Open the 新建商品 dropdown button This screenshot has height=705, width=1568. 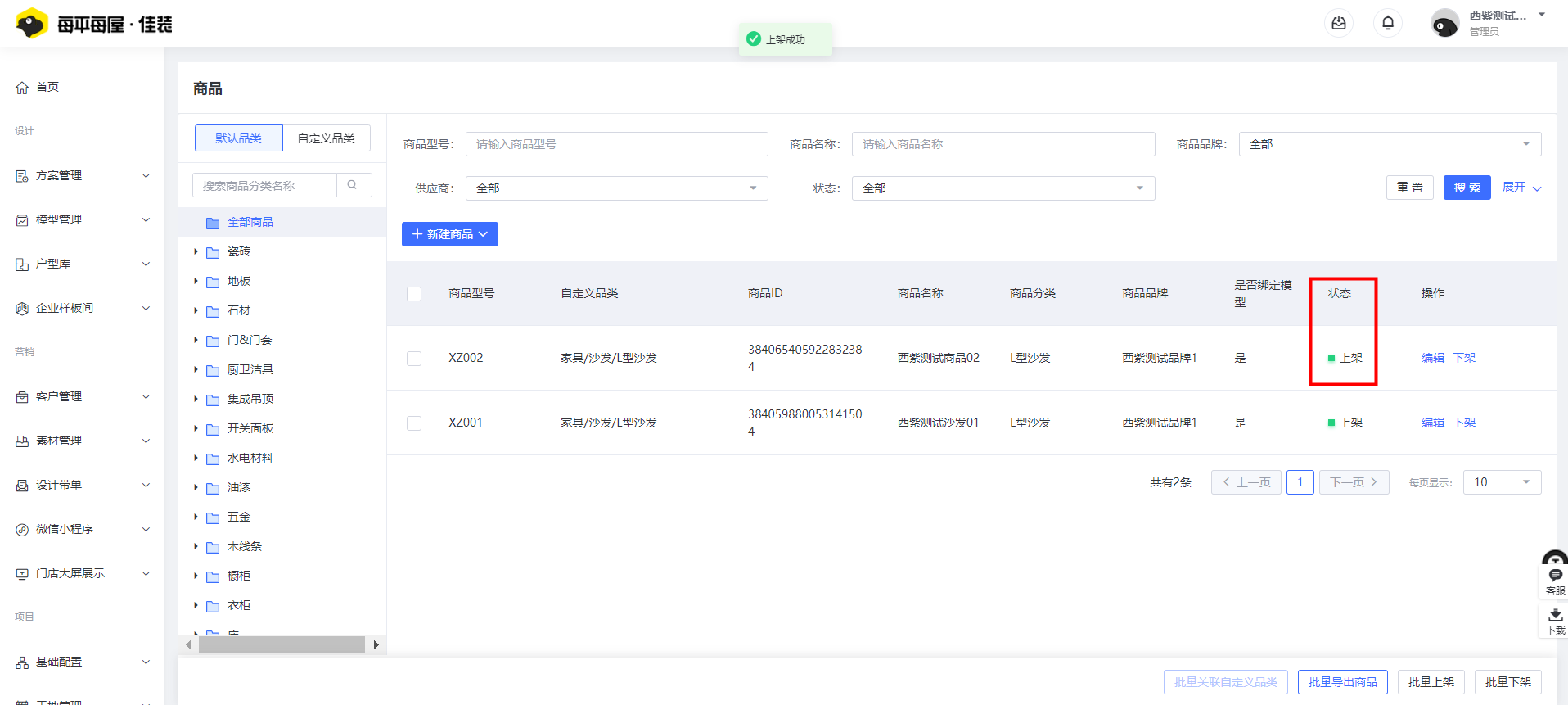[x=450, y=234]
